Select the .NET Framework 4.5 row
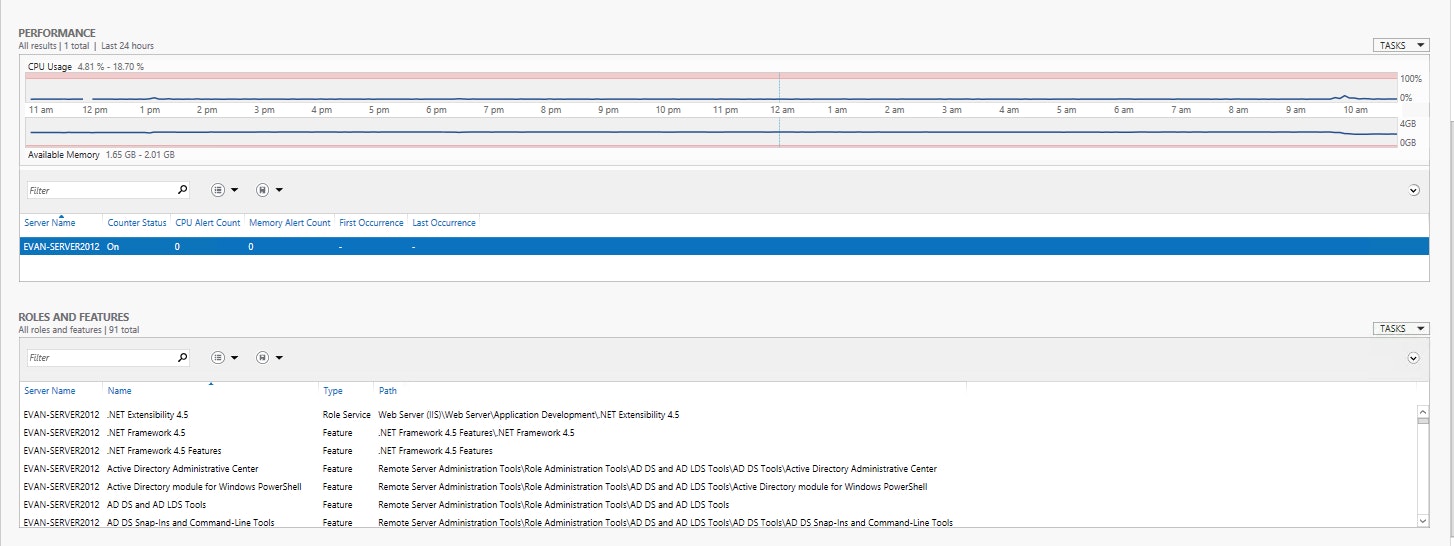This screenshot has width=1454, height=546. (716, 432)
